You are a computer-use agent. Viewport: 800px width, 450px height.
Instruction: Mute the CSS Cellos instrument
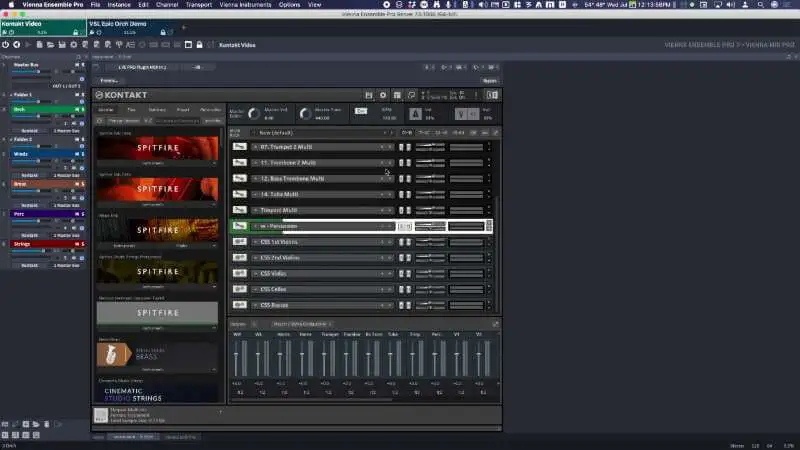(408, 289)
